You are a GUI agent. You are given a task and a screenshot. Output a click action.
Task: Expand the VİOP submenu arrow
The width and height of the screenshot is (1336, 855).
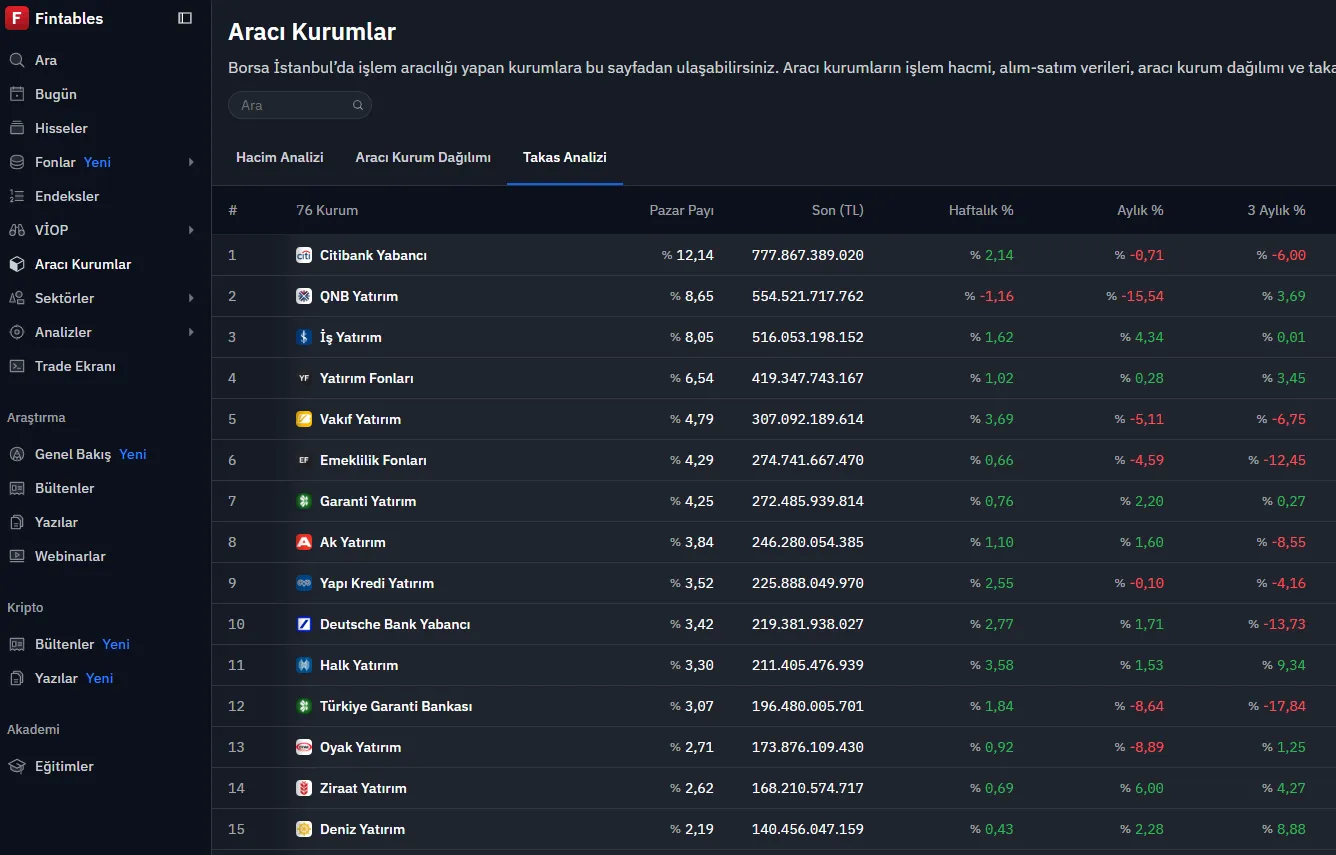pyautogui.click(x=191, y=230)
